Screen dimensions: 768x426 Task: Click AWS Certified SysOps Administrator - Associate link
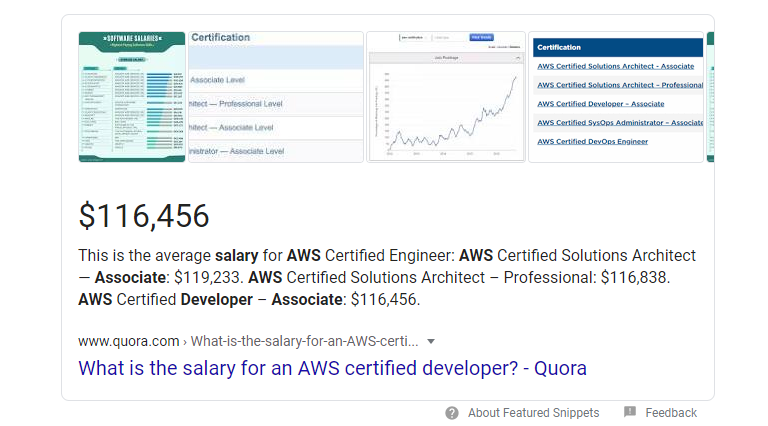pyautogui.click(x=620, y=122)
